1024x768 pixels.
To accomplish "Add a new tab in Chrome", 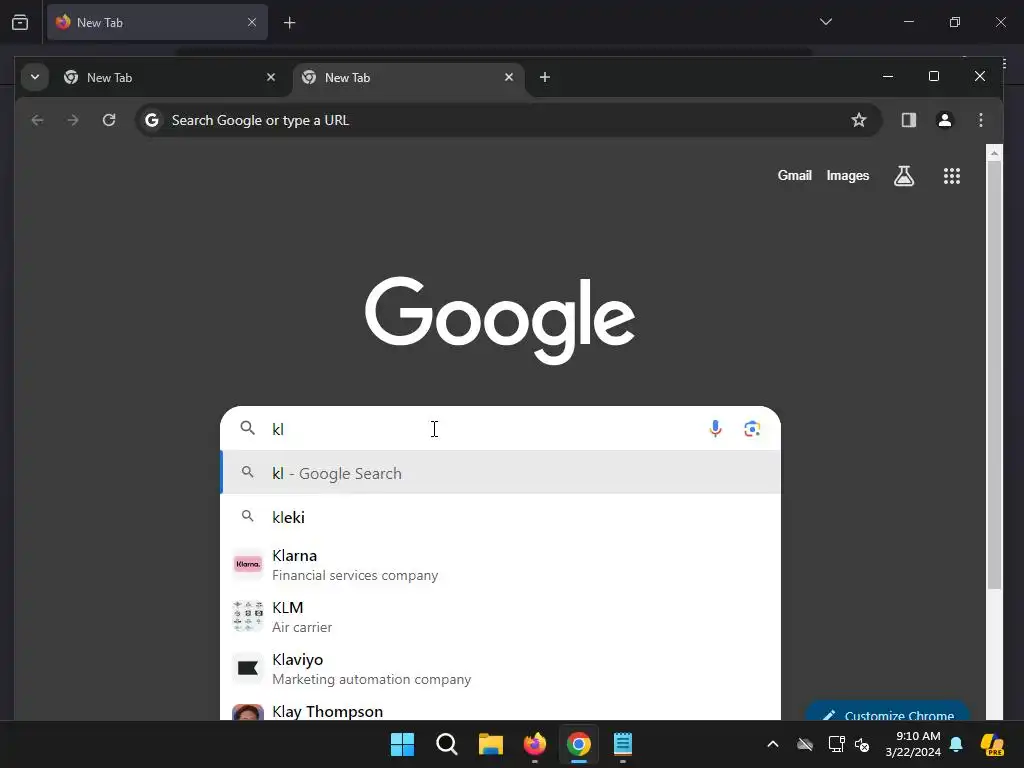I will (545, 78).
